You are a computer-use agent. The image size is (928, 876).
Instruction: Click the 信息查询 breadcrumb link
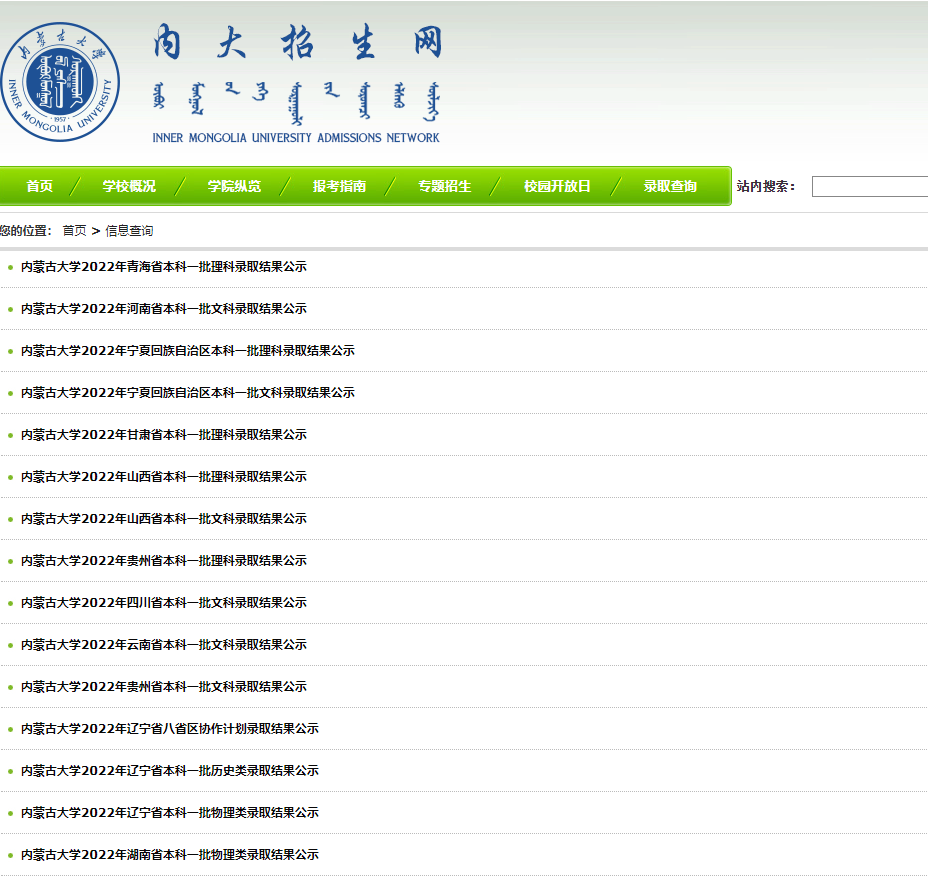coord(129,231)
